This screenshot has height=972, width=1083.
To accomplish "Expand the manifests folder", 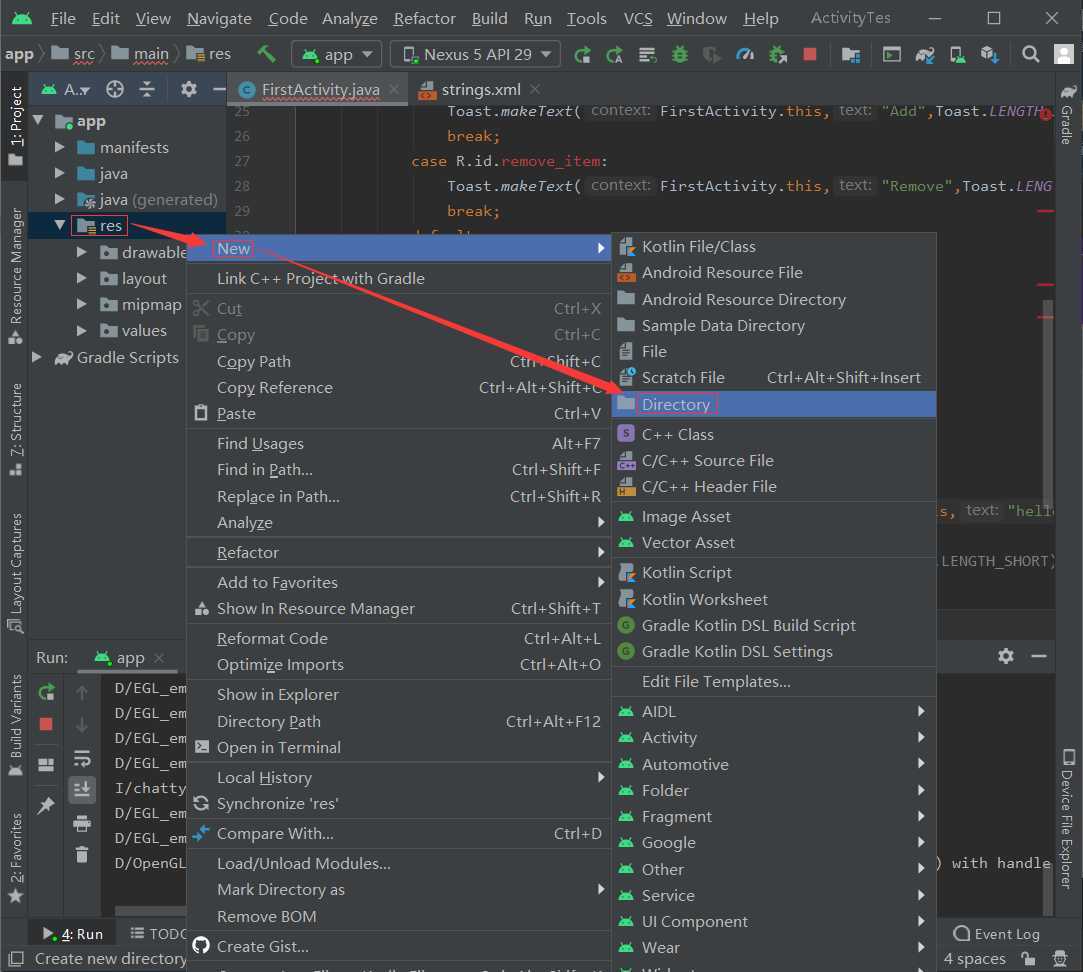I will point(59,147).
